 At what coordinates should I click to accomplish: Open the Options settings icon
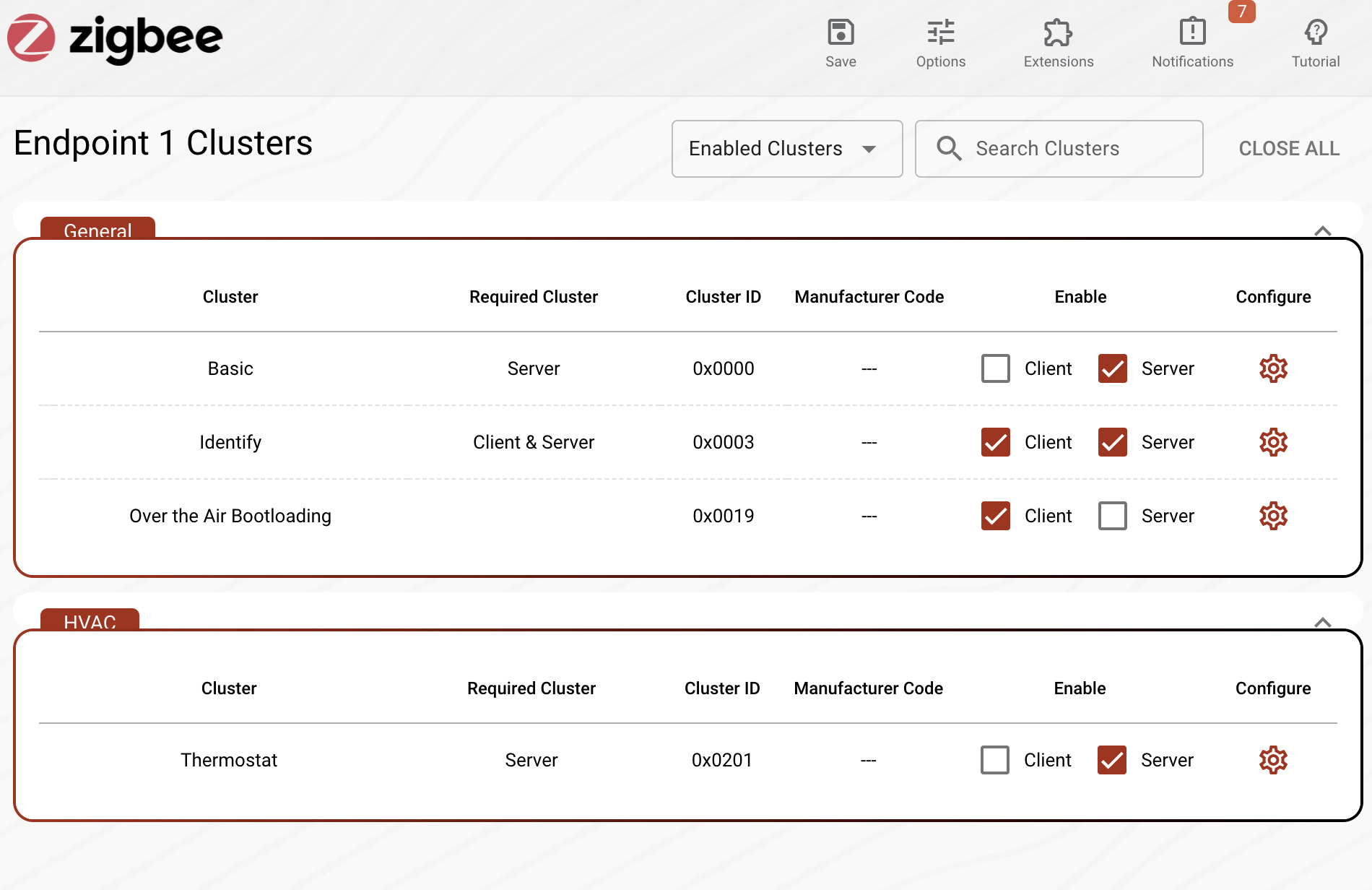coord(940,33)
